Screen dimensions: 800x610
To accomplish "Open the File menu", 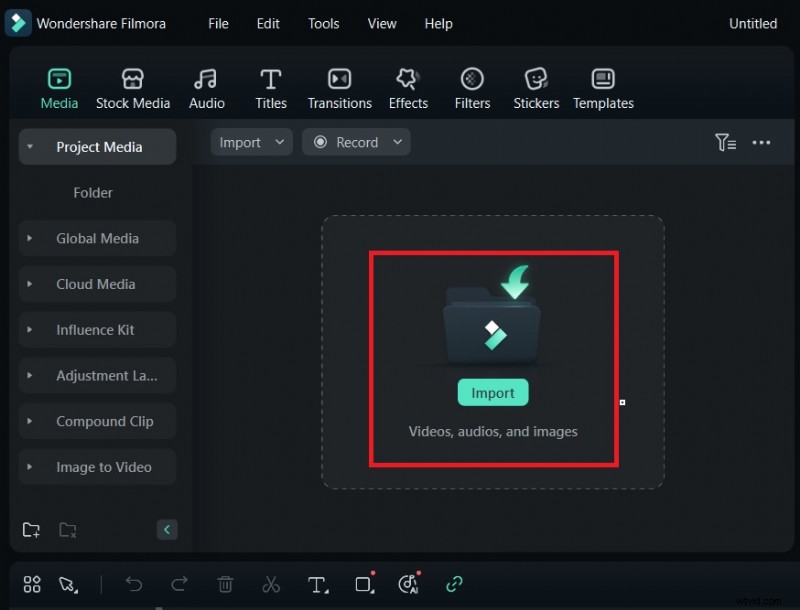I will 218,23.
